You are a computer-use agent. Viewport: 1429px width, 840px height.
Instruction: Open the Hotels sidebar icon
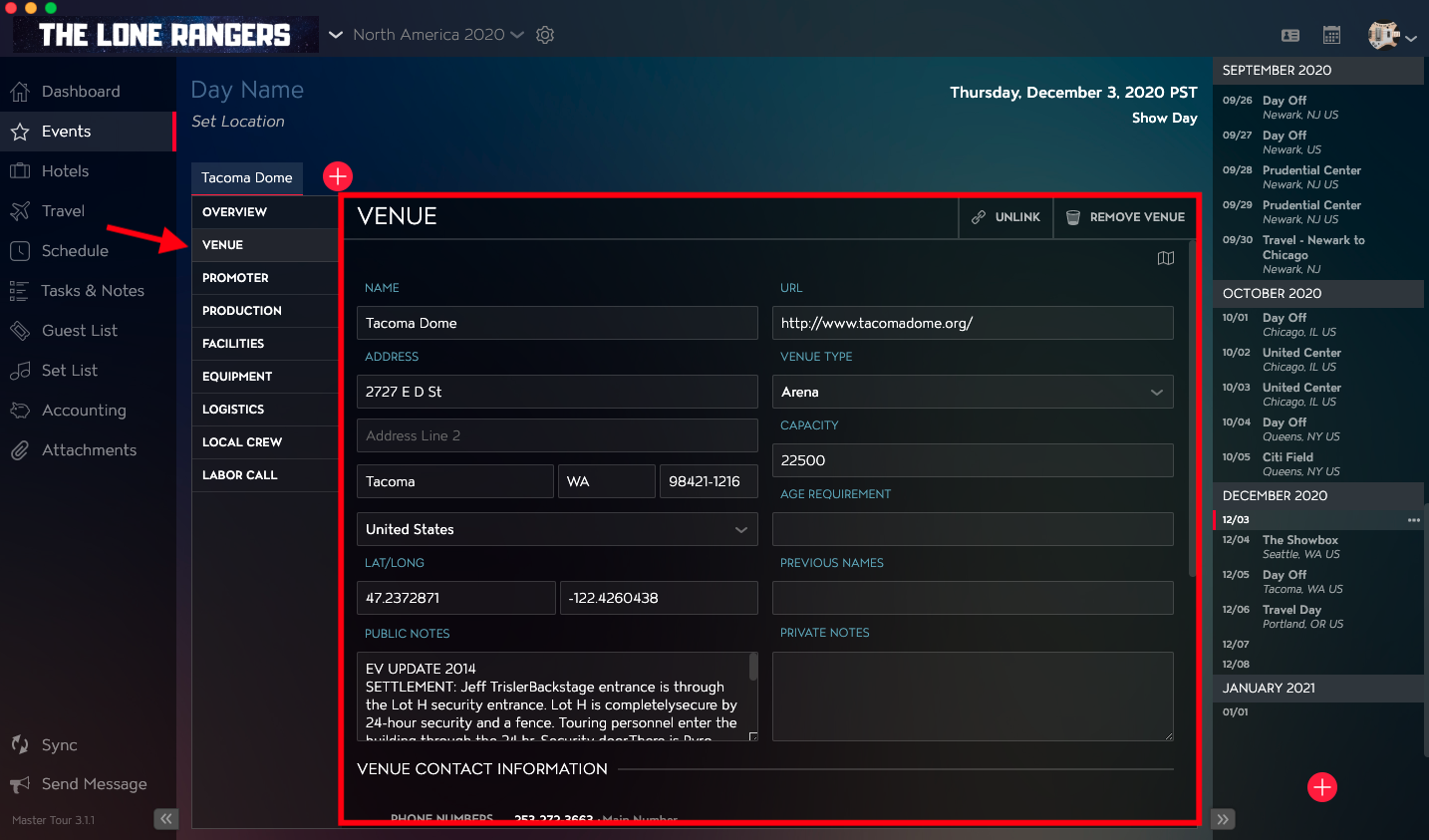point(20,171)
